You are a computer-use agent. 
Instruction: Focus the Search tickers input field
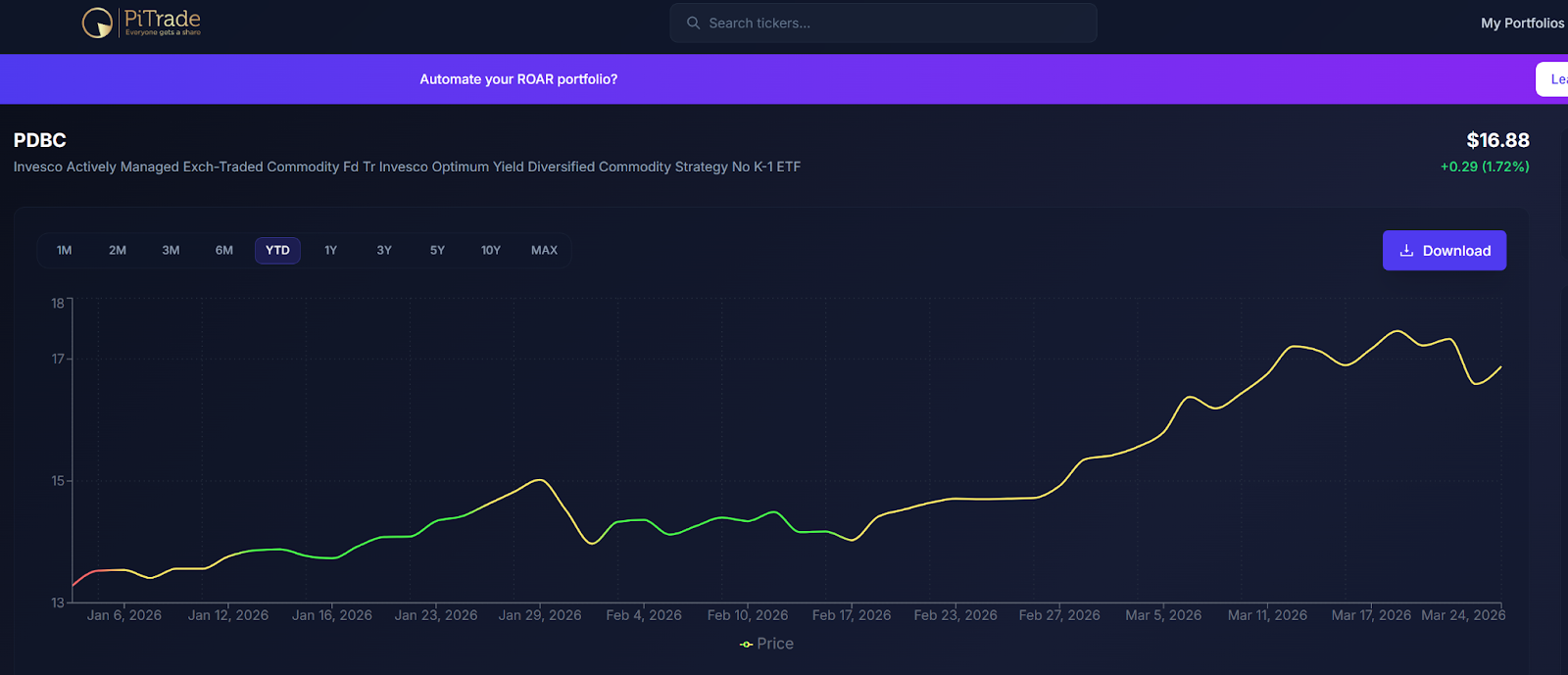tap(892, 23)
